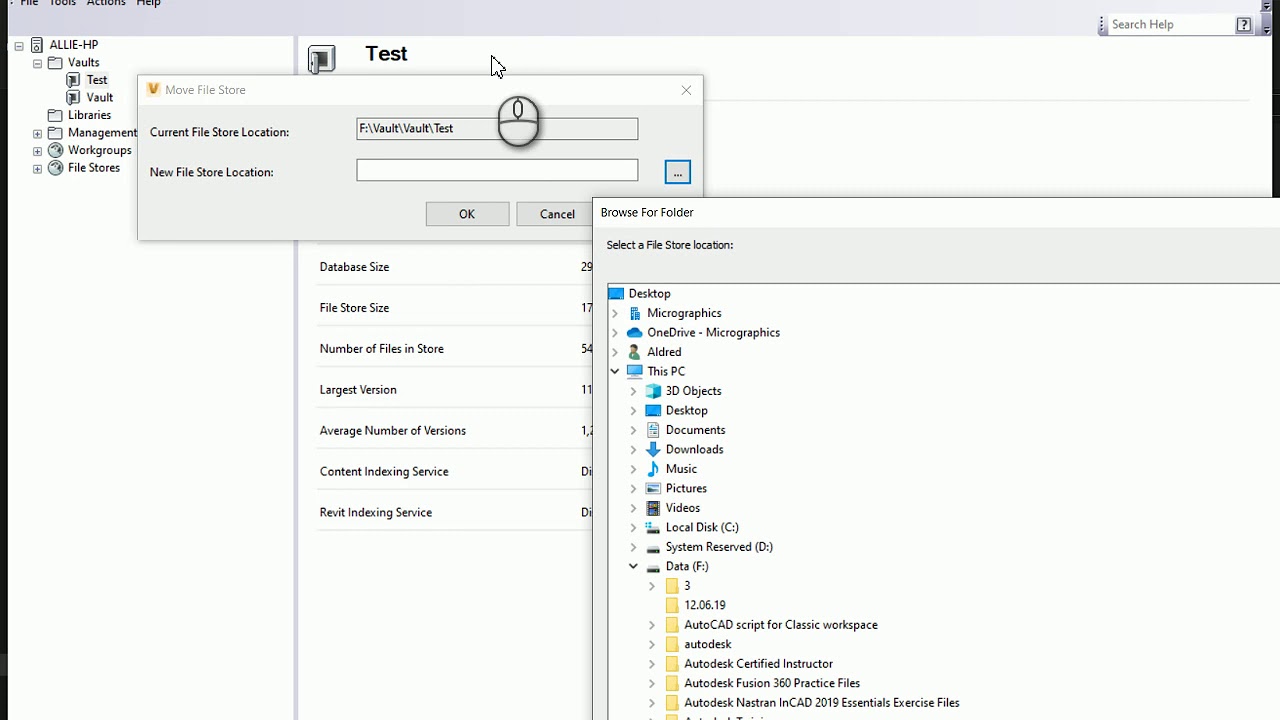Image resolution: width=1280 pixels, height=720 pixels.
Task: Expand the File Stores tree node
Action: (x=37, y=168)
